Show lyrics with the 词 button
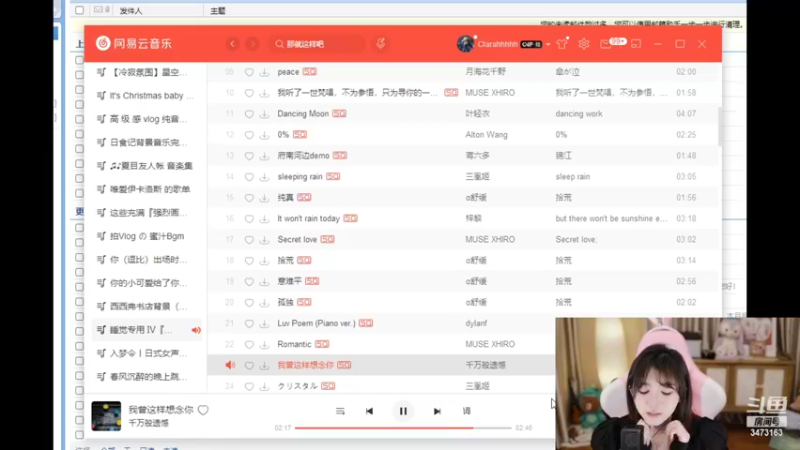The image size is (800, 450). tap(467, 411)
